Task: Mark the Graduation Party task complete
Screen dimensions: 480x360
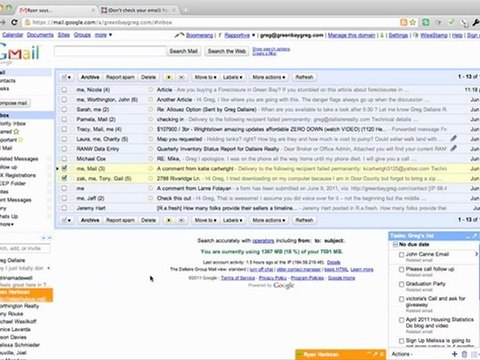Action: point(402,284)
